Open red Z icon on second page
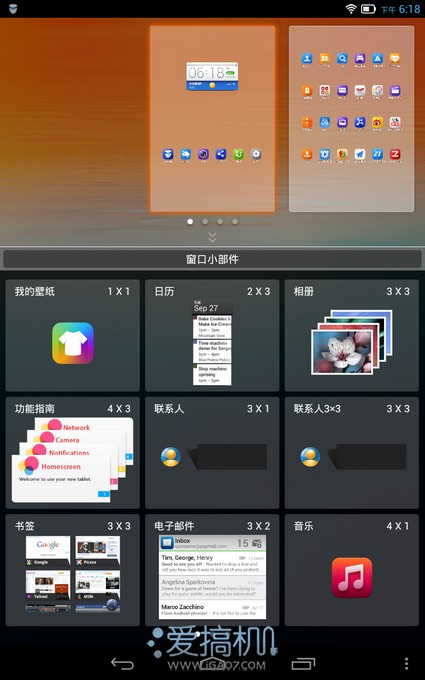The width and height of the screenshot is (425, 680). 395,154
